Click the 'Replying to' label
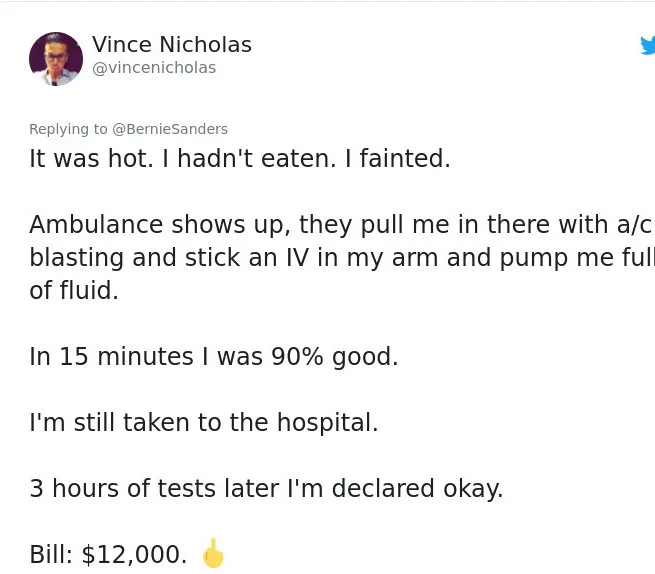 click(68, 129)
